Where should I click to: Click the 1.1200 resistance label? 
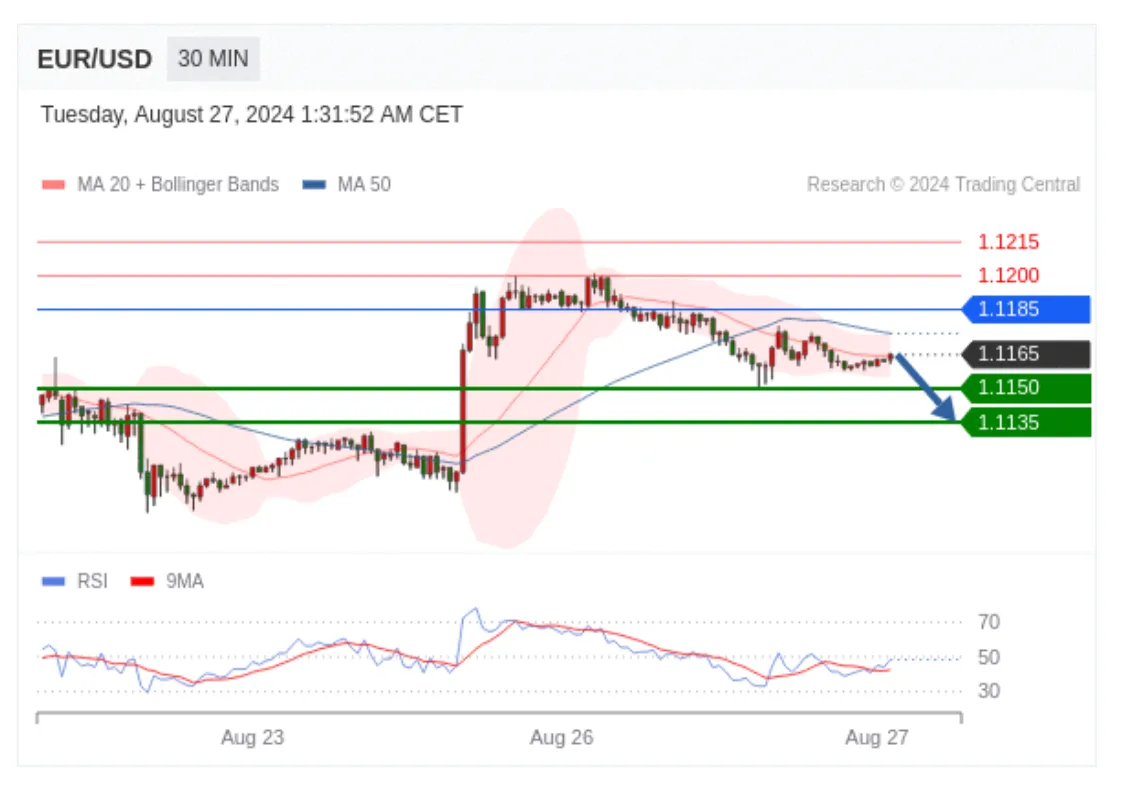pyautogui.click(x=1008, y=275)
